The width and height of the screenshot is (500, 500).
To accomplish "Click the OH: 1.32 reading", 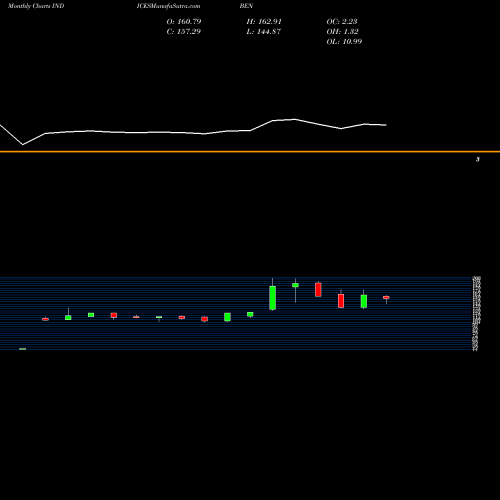I will pos(342,31).
